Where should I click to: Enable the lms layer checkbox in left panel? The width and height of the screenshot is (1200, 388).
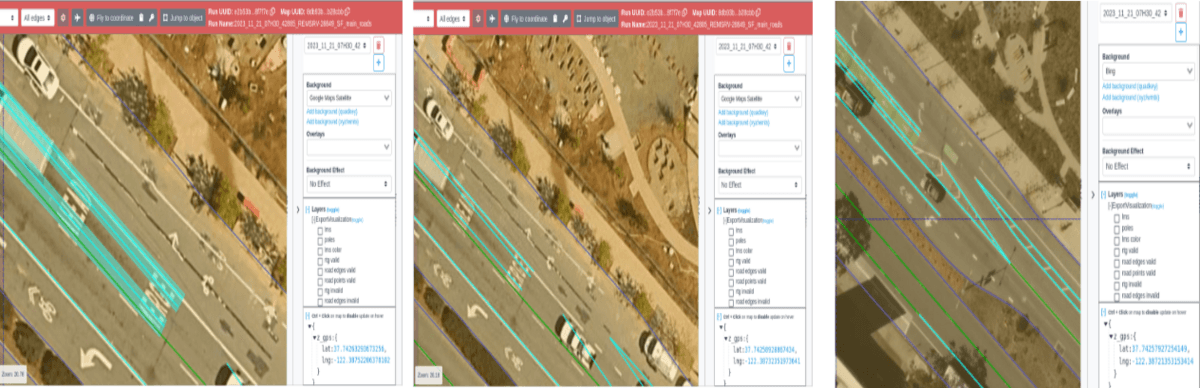[320, 230]
